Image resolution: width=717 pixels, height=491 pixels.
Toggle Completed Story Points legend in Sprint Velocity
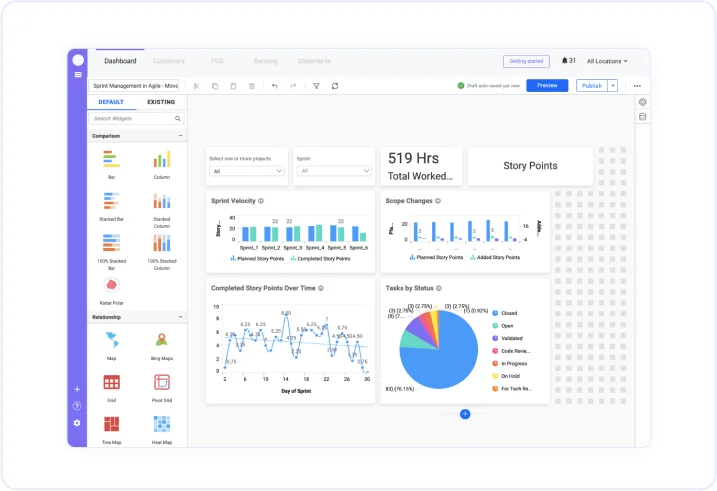click(320, 259)
